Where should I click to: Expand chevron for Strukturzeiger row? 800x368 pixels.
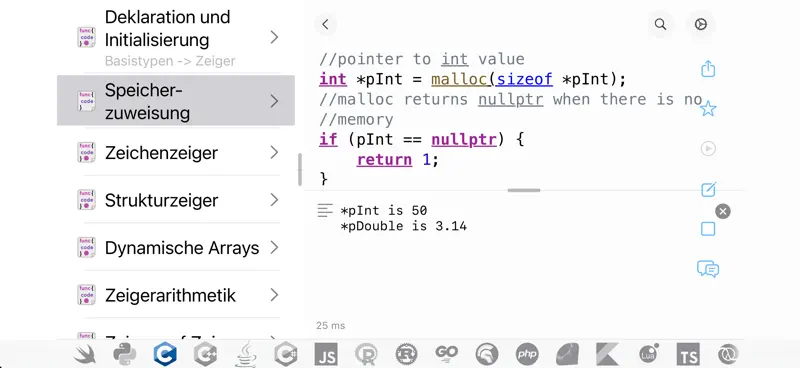274,200
